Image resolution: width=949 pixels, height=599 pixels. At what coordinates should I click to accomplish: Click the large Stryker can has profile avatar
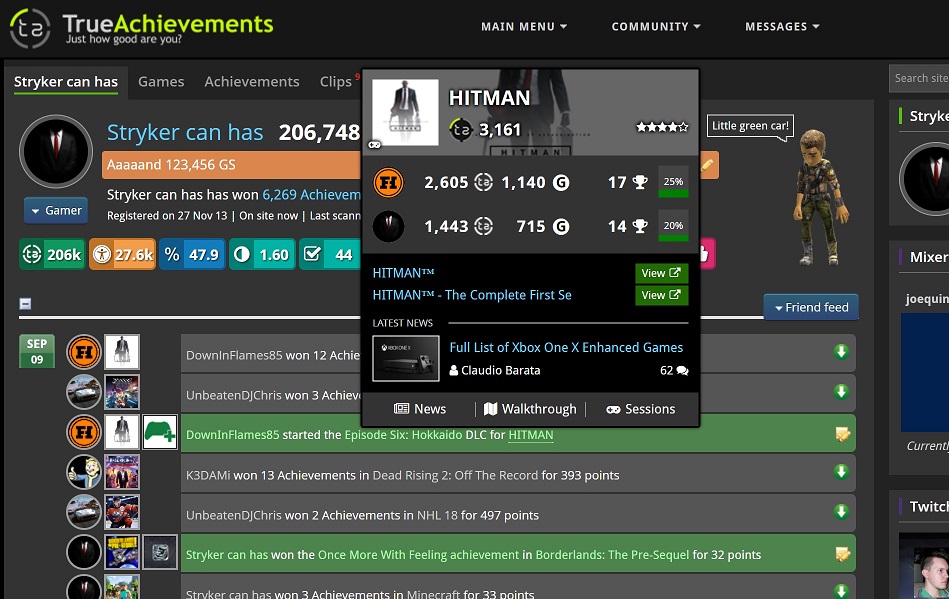[x=56, y=151]
